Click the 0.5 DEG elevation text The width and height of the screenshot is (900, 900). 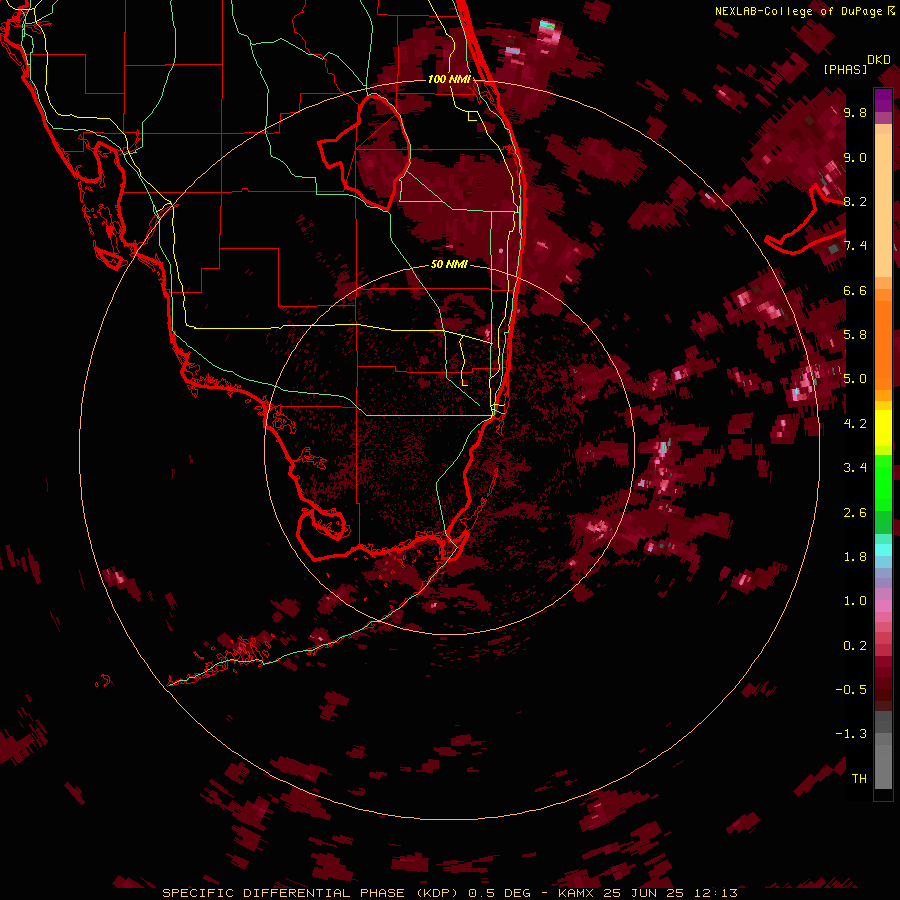tap(499, 893)
